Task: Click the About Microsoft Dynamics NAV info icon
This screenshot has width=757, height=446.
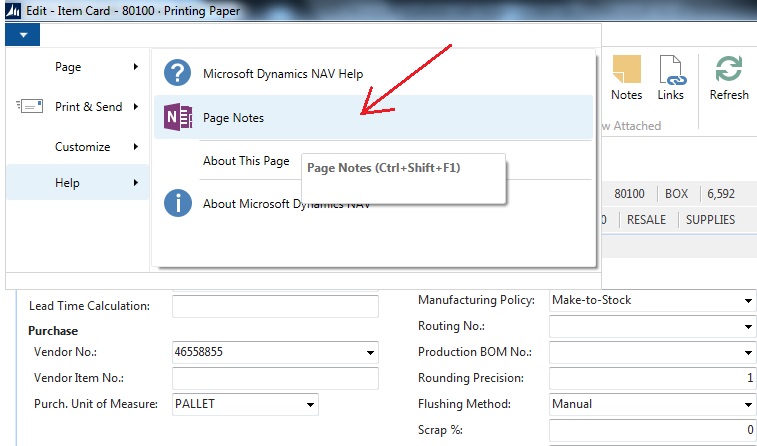Action: pyautogui.click(x=177, y=203)
